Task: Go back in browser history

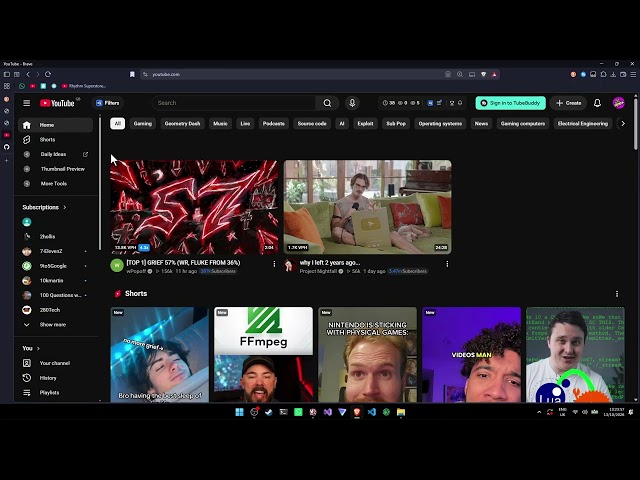Action: pos(28,74)
